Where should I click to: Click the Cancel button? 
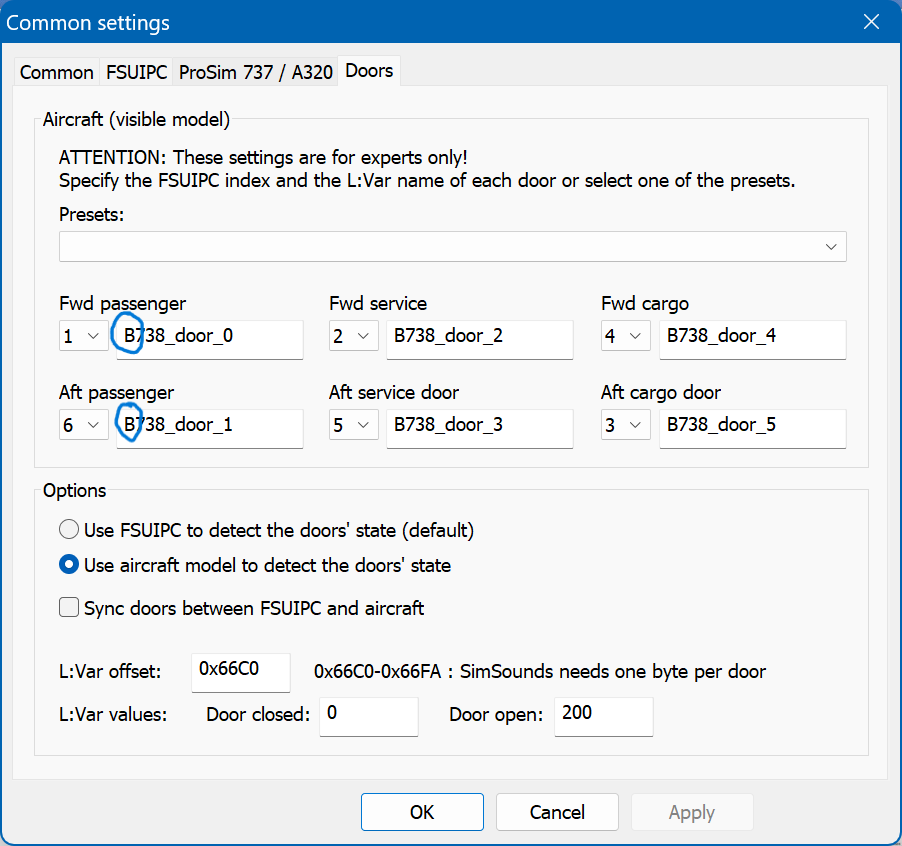[x=557, y=812]
